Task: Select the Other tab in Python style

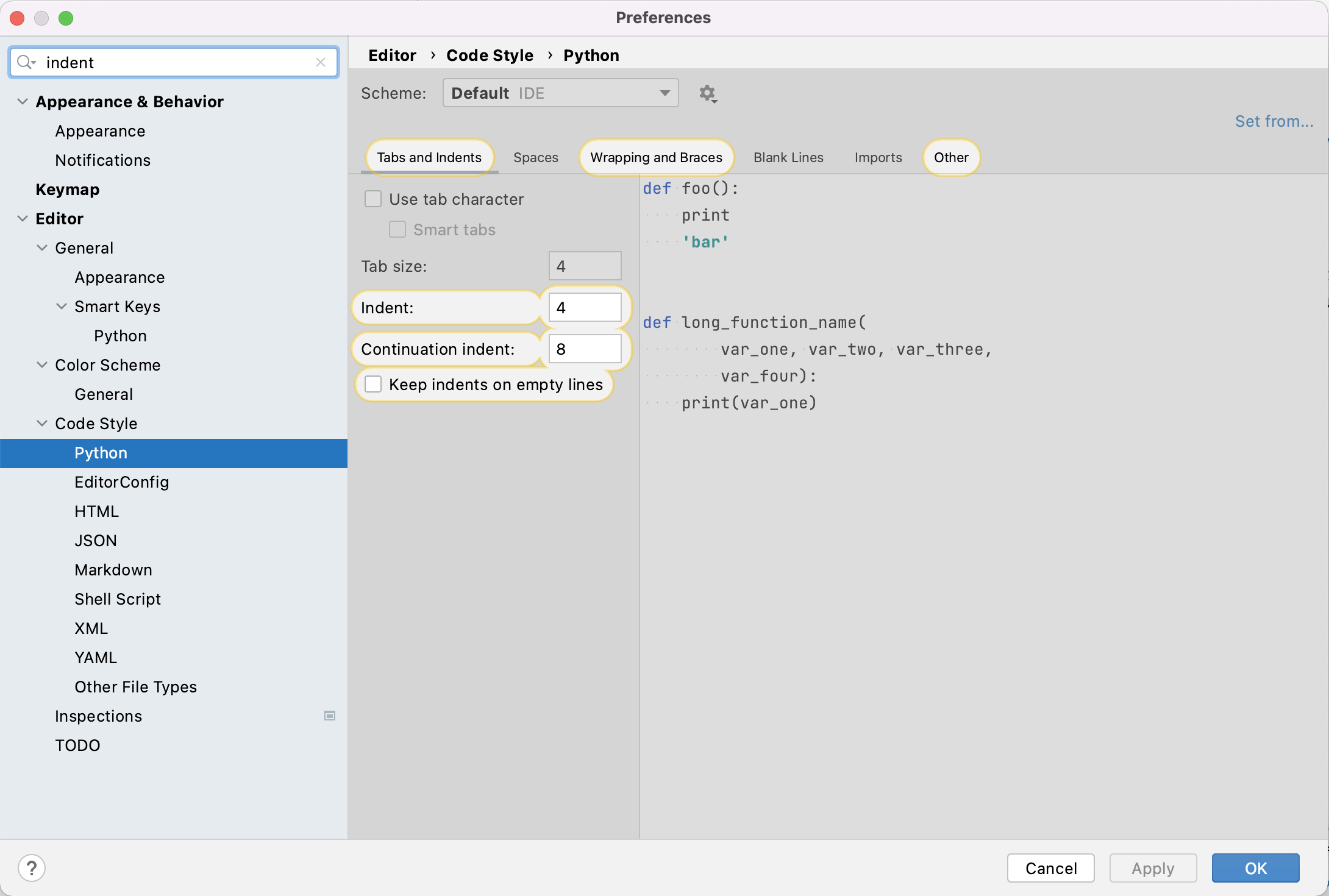Action: 951,156
